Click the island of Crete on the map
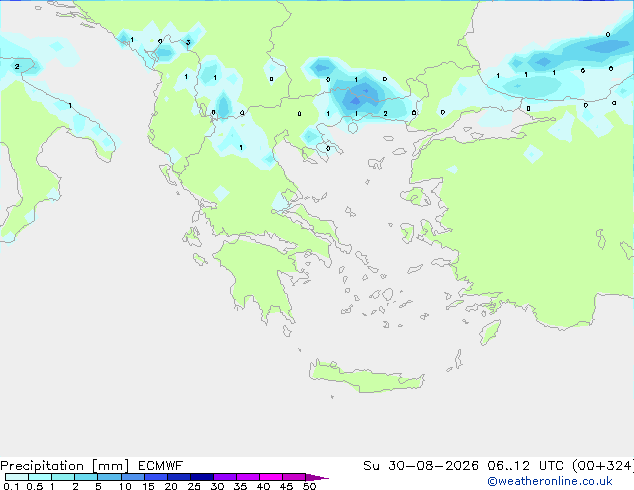Image resolution: width=634 pixels, height=490 pixels. [x=366, y=378]
